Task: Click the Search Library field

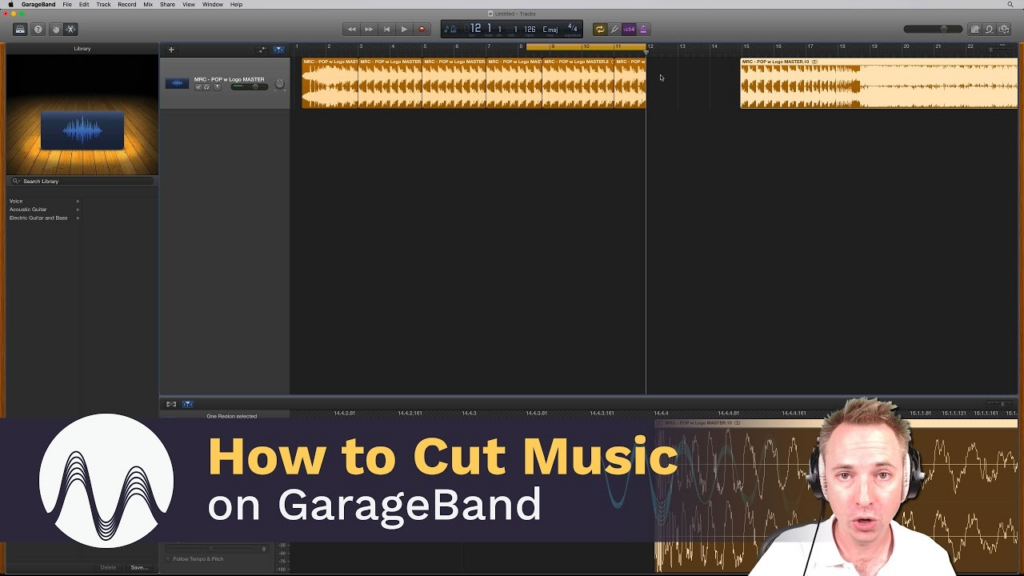Action: (x=82, y=181)
